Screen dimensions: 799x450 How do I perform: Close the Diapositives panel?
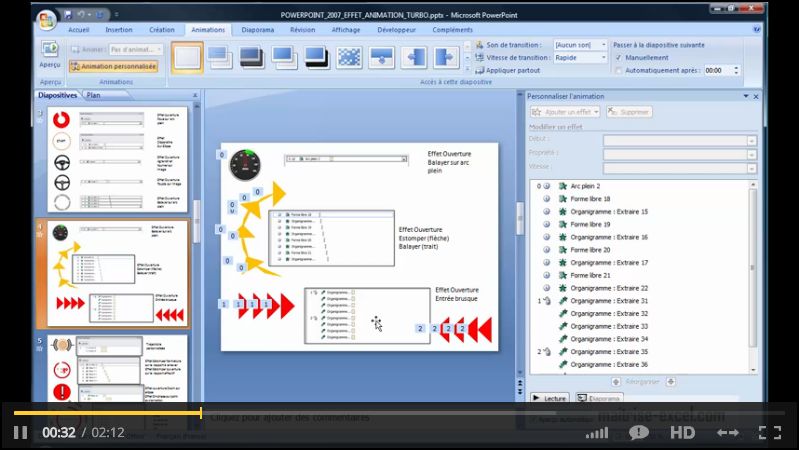(195, 95)
